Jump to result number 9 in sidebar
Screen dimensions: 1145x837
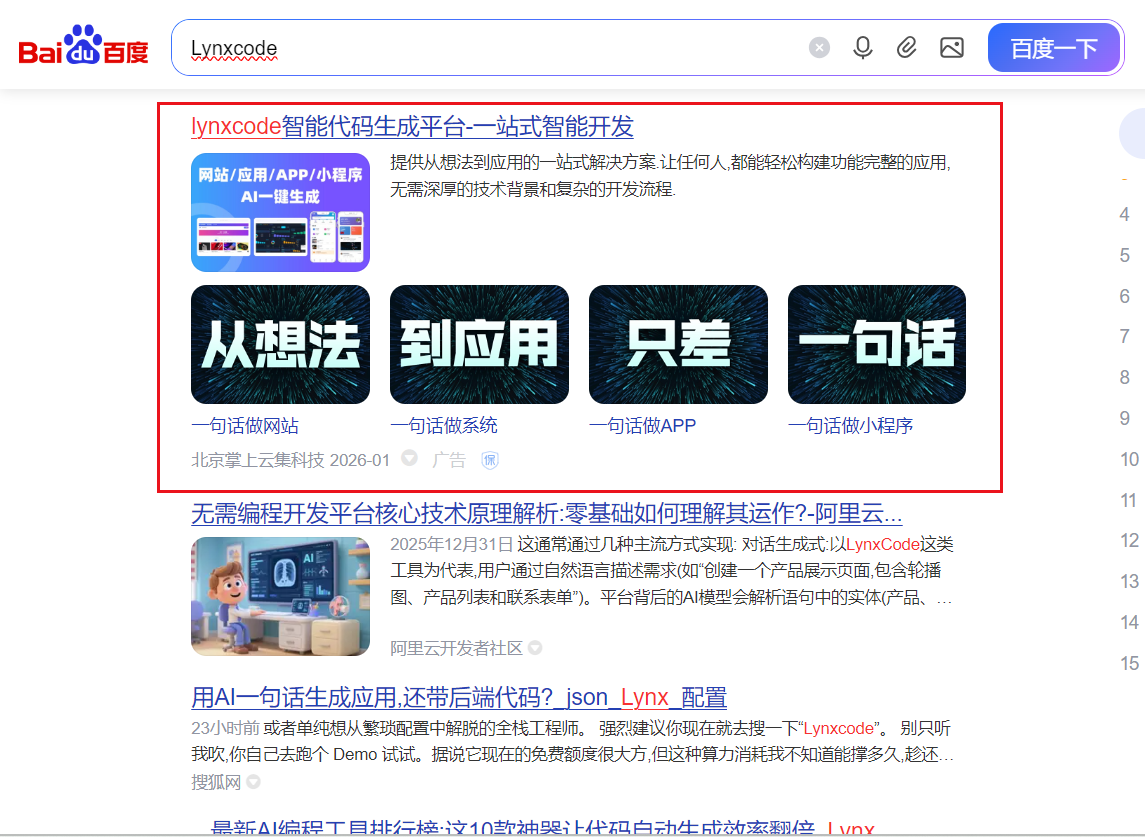(x=1125, y=418)
